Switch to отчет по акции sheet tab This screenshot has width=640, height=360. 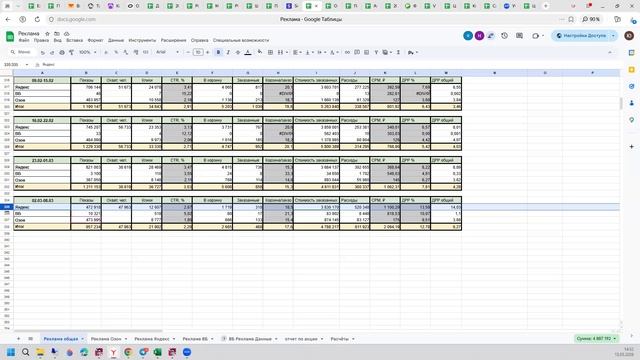(x=301, y=339)
